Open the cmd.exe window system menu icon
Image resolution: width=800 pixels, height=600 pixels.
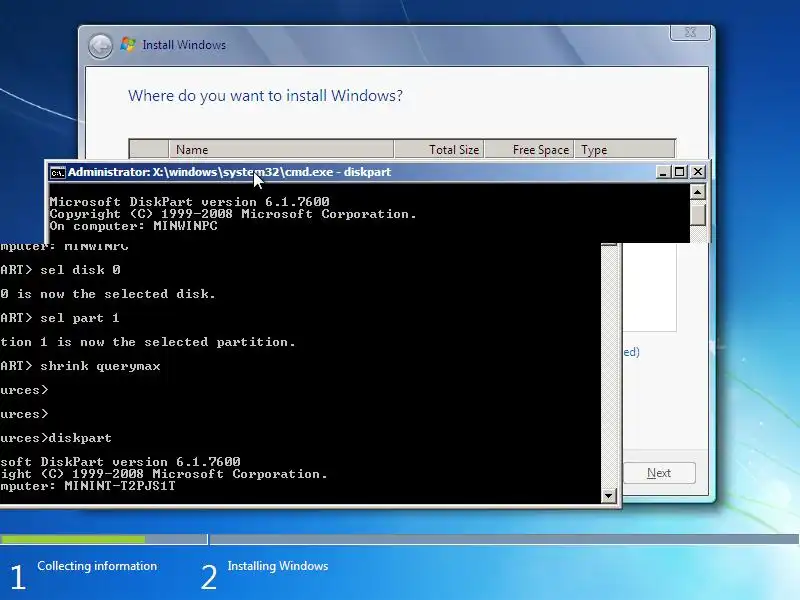coord(57,172)
